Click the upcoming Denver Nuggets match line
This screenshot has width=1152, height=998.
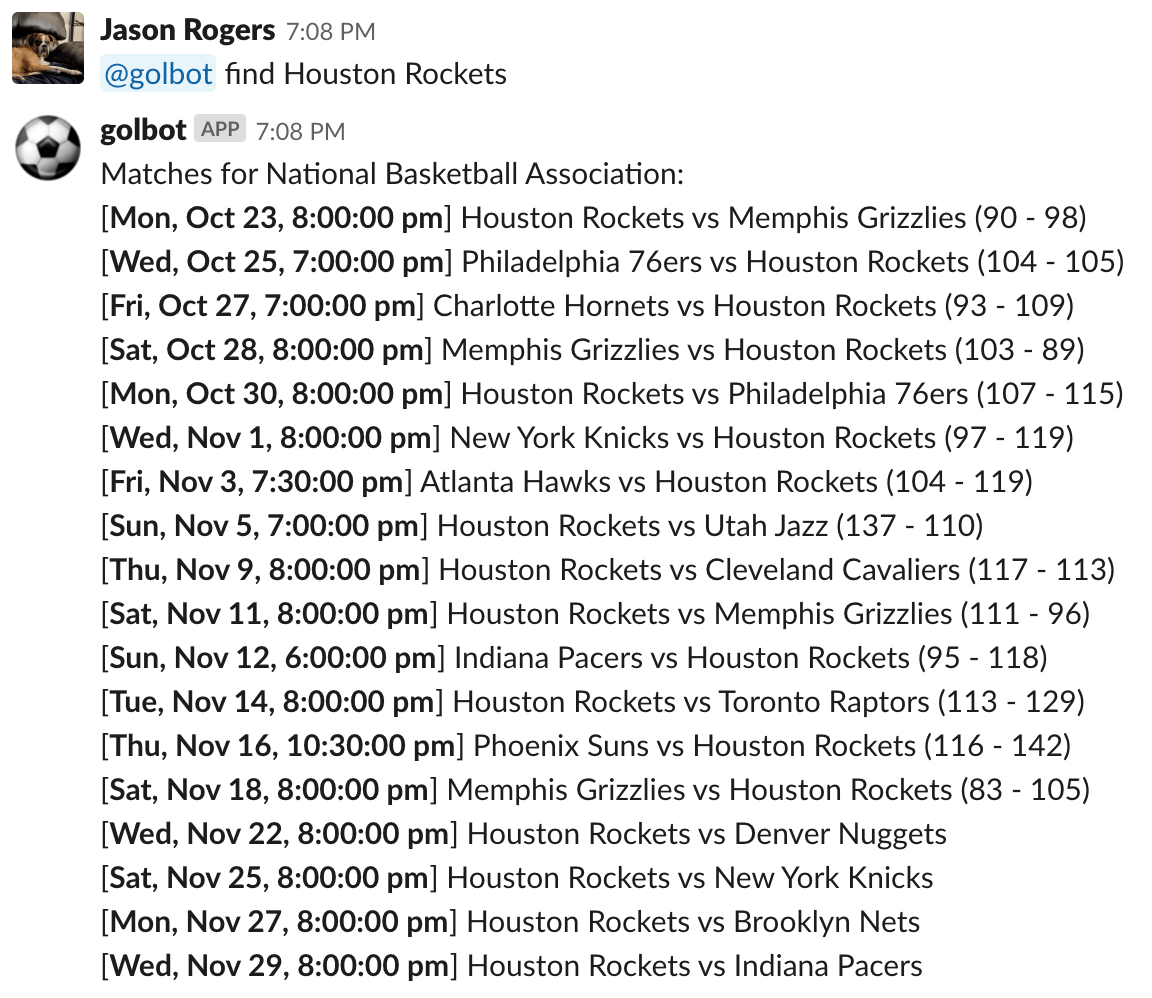(524, 834)
